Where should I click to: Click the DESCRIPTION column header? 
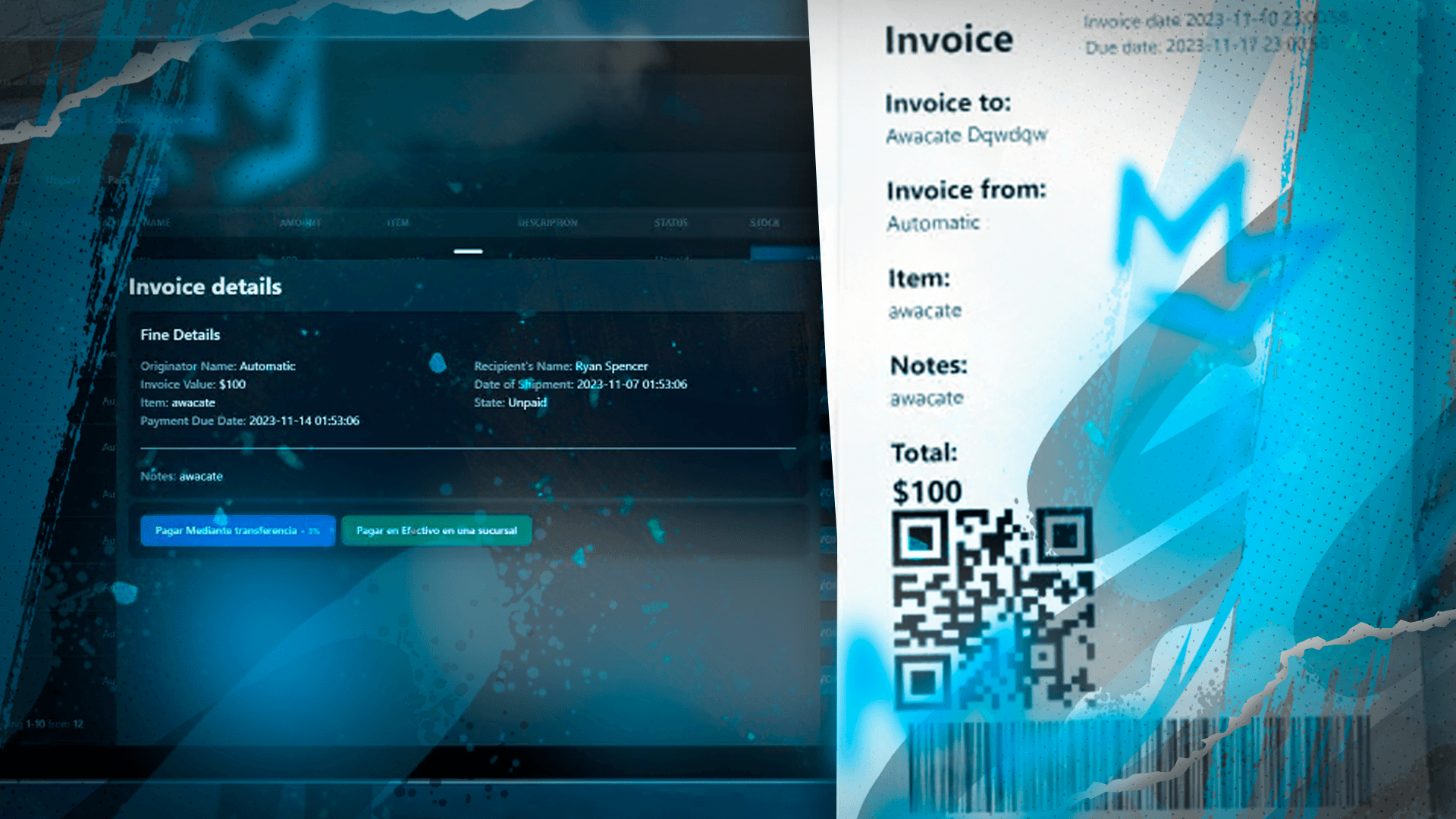click(x=548, y=223)
